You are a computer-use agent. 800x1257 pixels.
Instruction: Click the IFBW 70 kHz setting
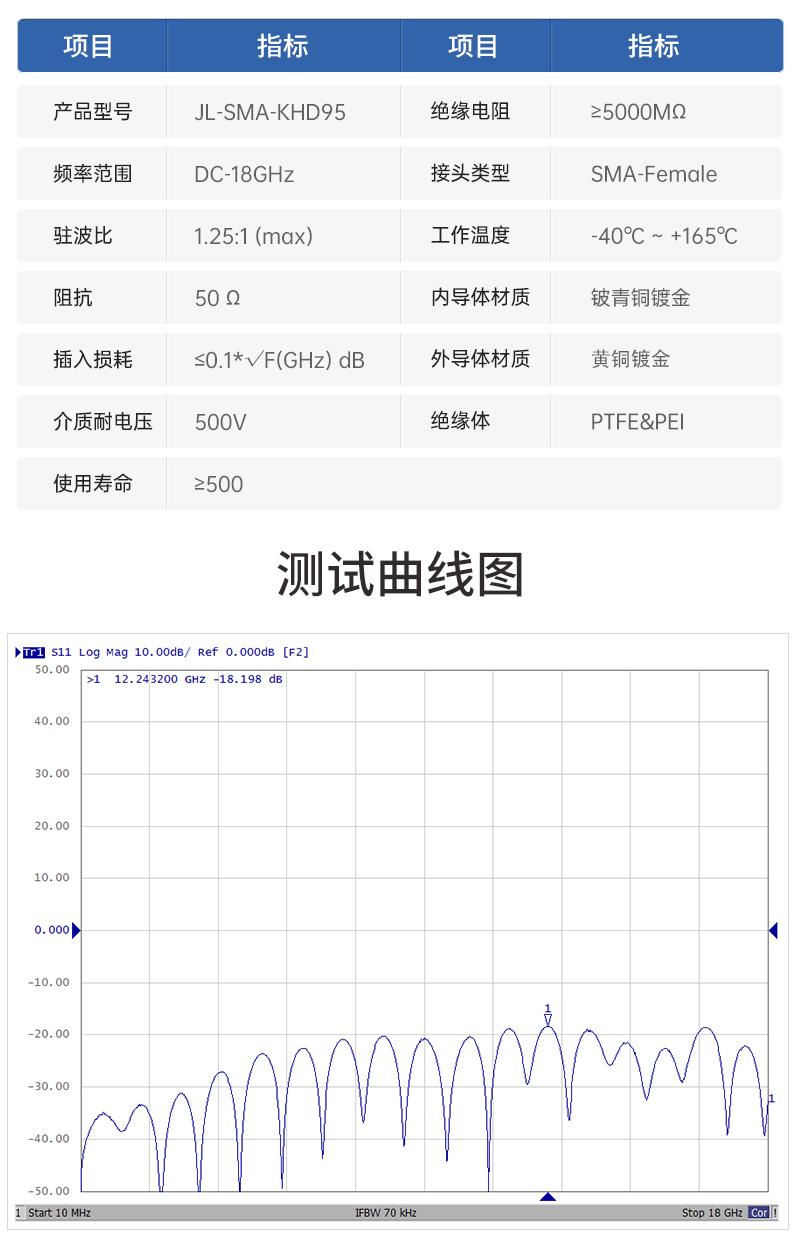[x=385, y=1213]
